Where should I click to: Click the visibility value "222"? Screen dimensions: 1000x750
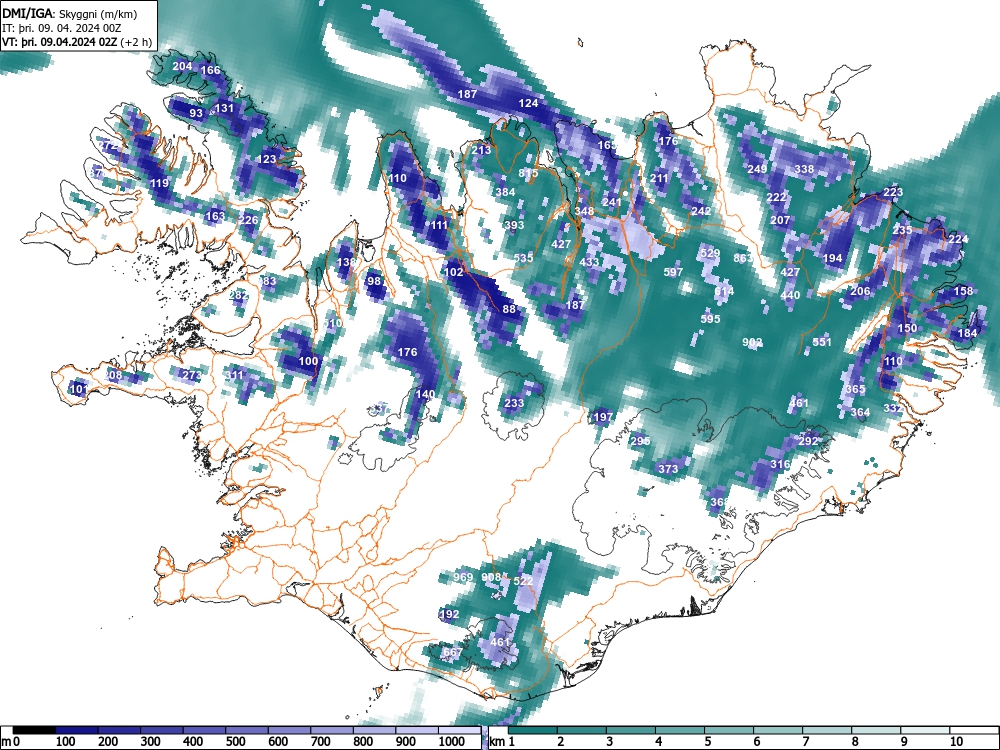(x=776, y=198)
